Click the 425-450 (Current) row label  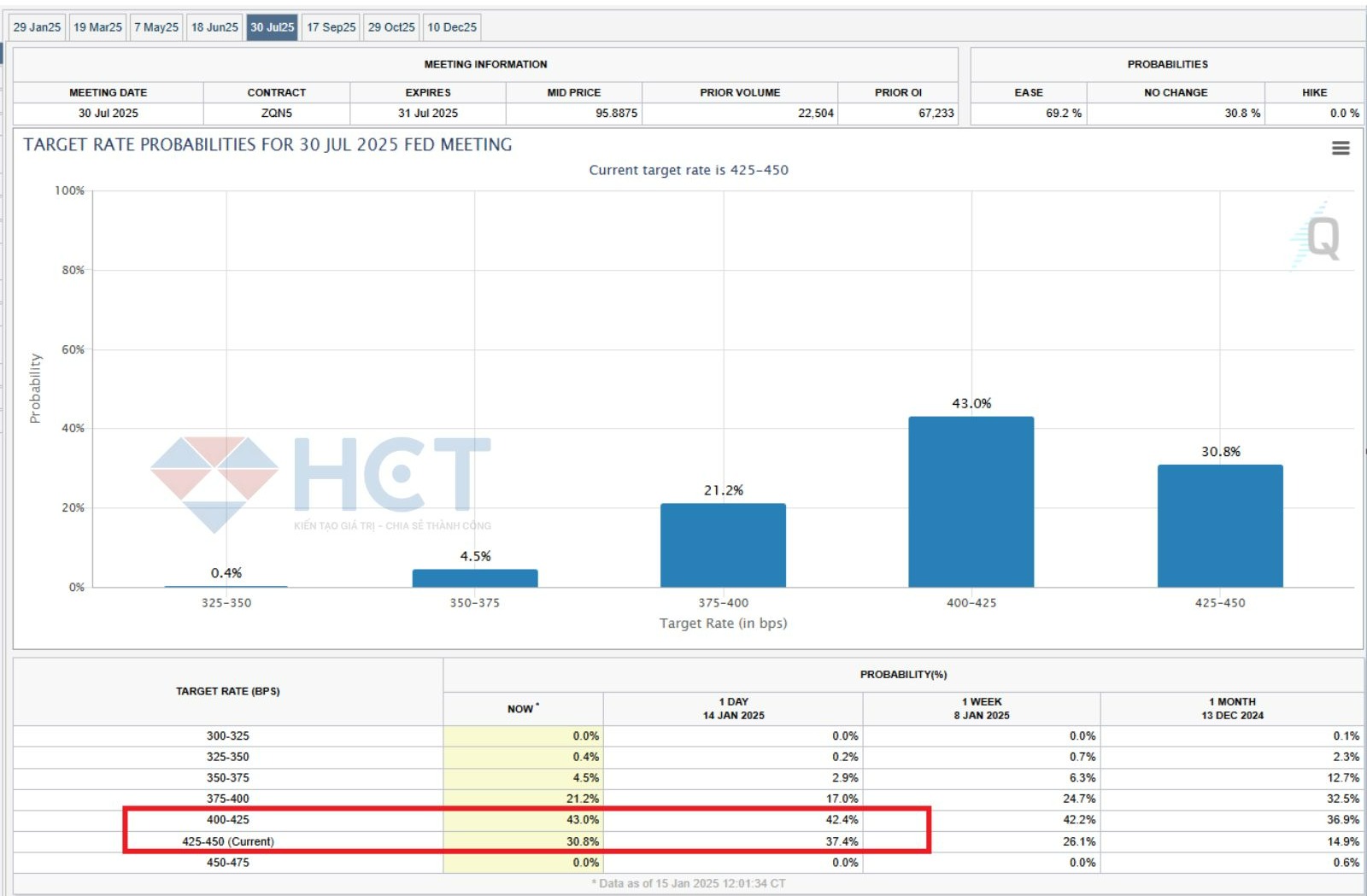click(x=228, y=841)
